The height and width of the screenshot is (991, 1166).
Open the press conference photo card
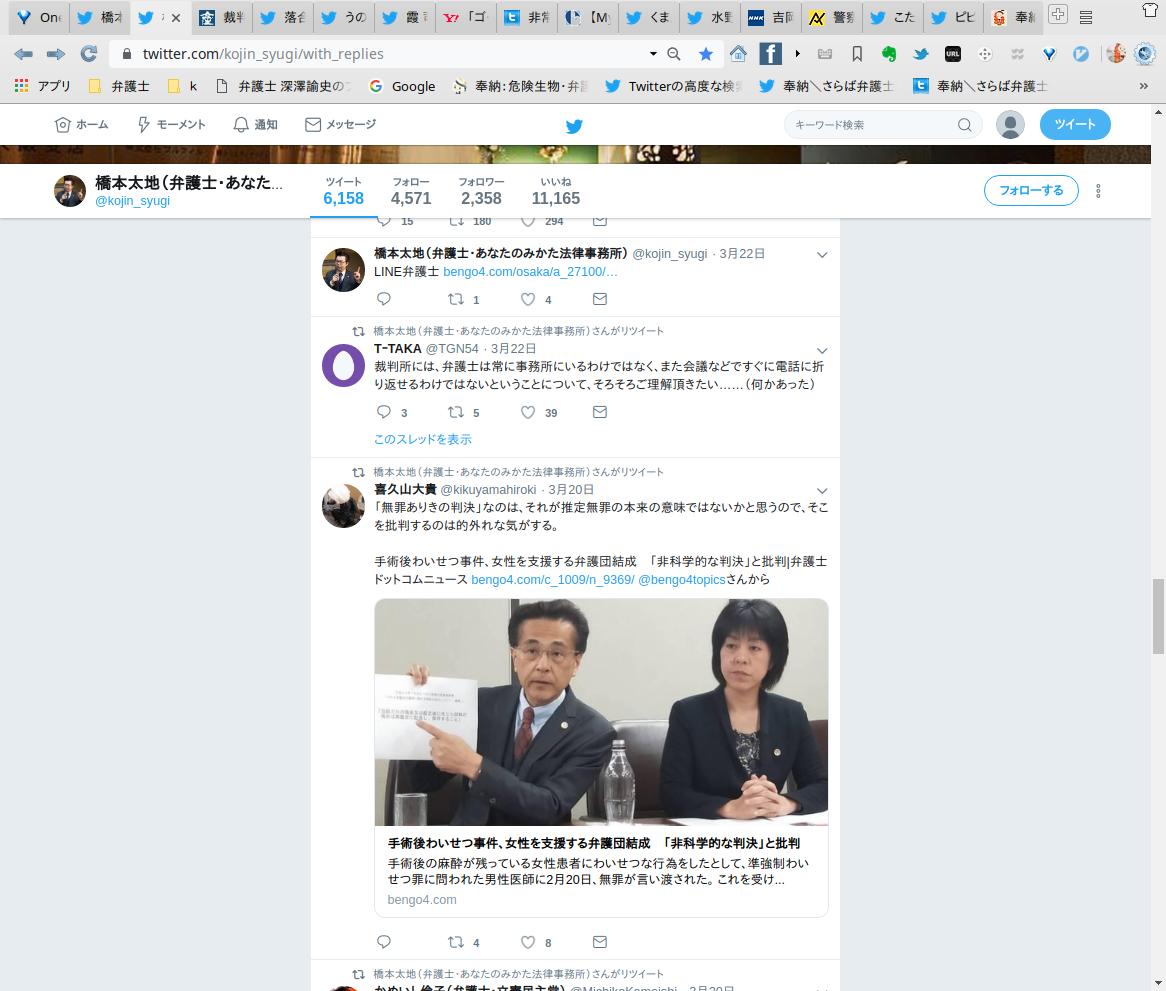pyautogui.click(x=601, y=758)
